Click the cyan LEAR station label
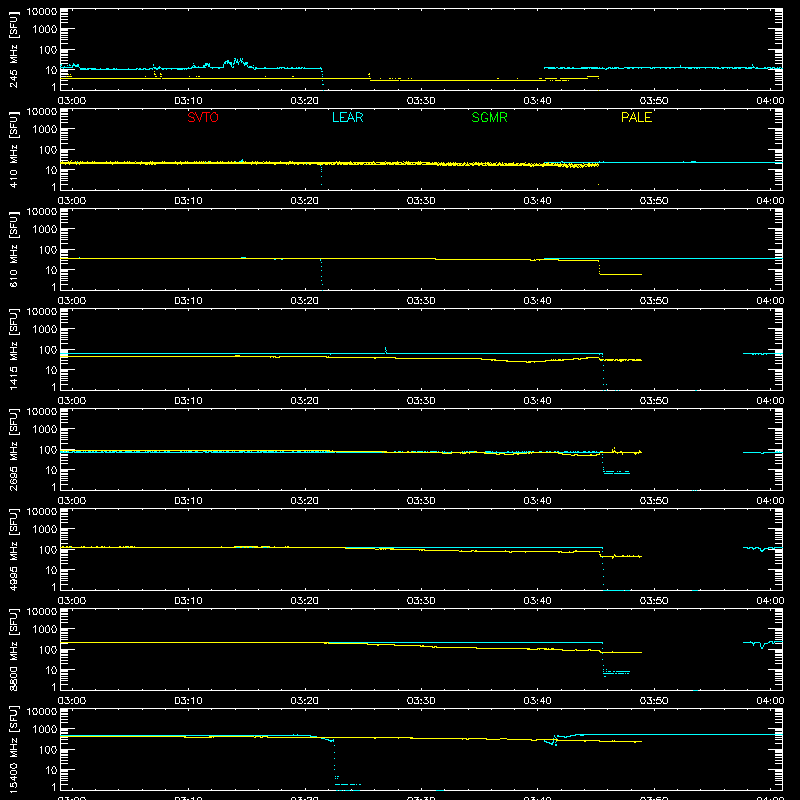The height and width of the screenshot is (800, 800). (347, 117)
